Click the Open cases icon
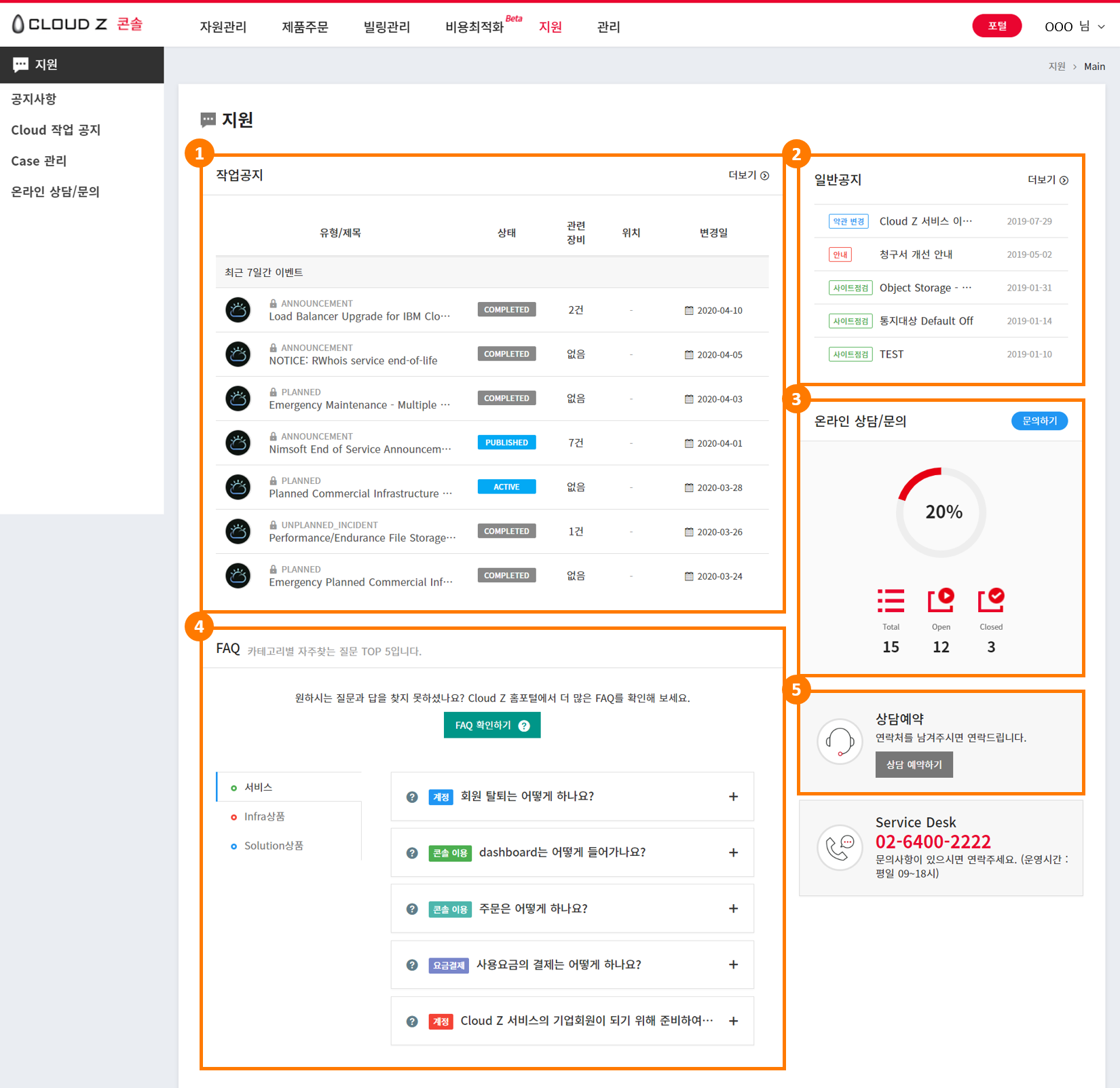Image resolution: width=1120 pixels, height=1088 pixels. 941,600
